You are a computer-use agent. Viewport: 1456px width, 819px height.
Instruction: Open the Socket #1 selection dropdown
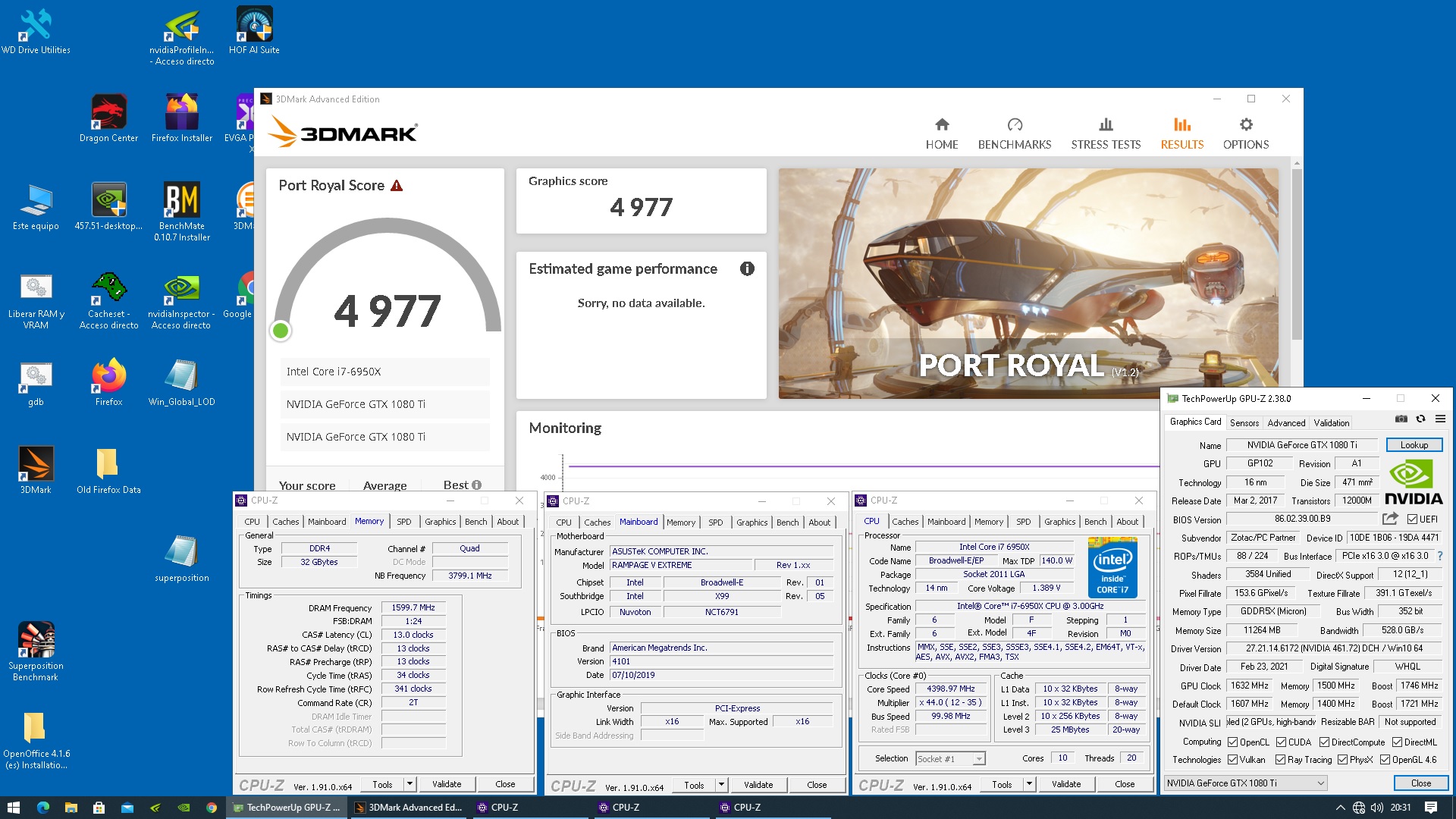click(x=949, y=758)
